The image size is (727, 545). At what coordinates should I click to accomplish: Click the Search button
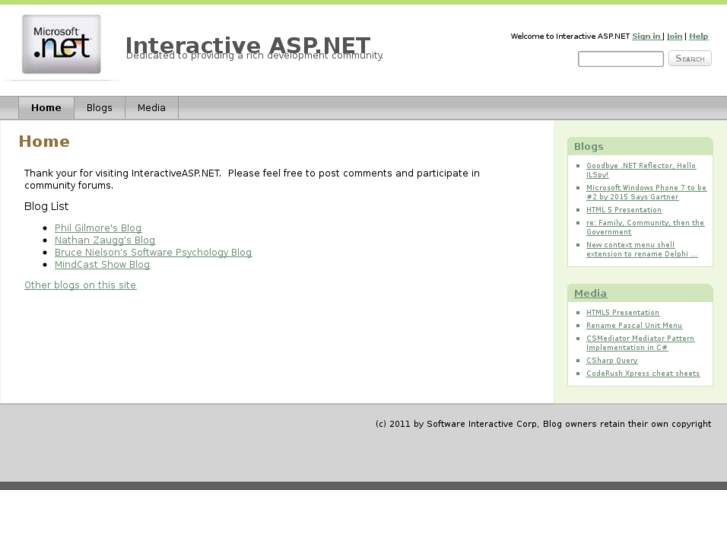[x=689, y=58]
